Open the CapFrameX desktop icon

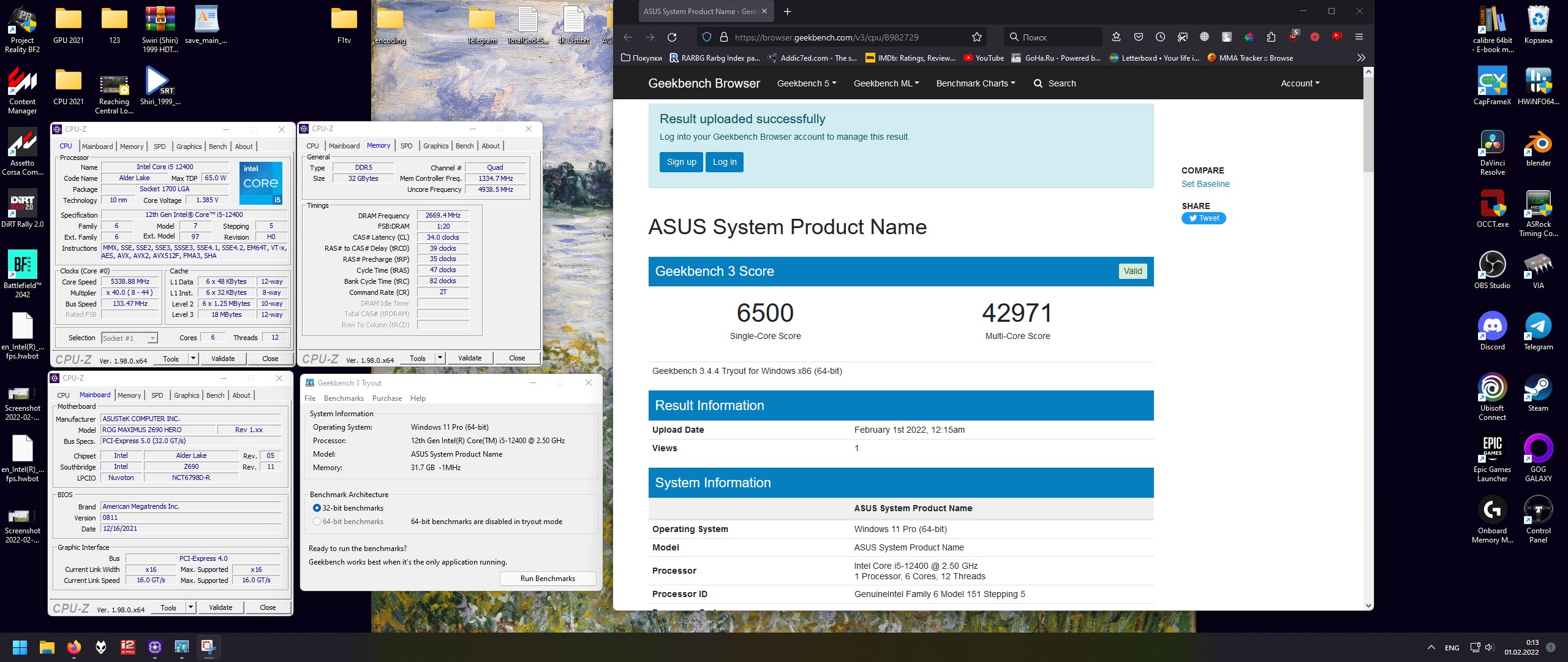tap(1492, 86)
